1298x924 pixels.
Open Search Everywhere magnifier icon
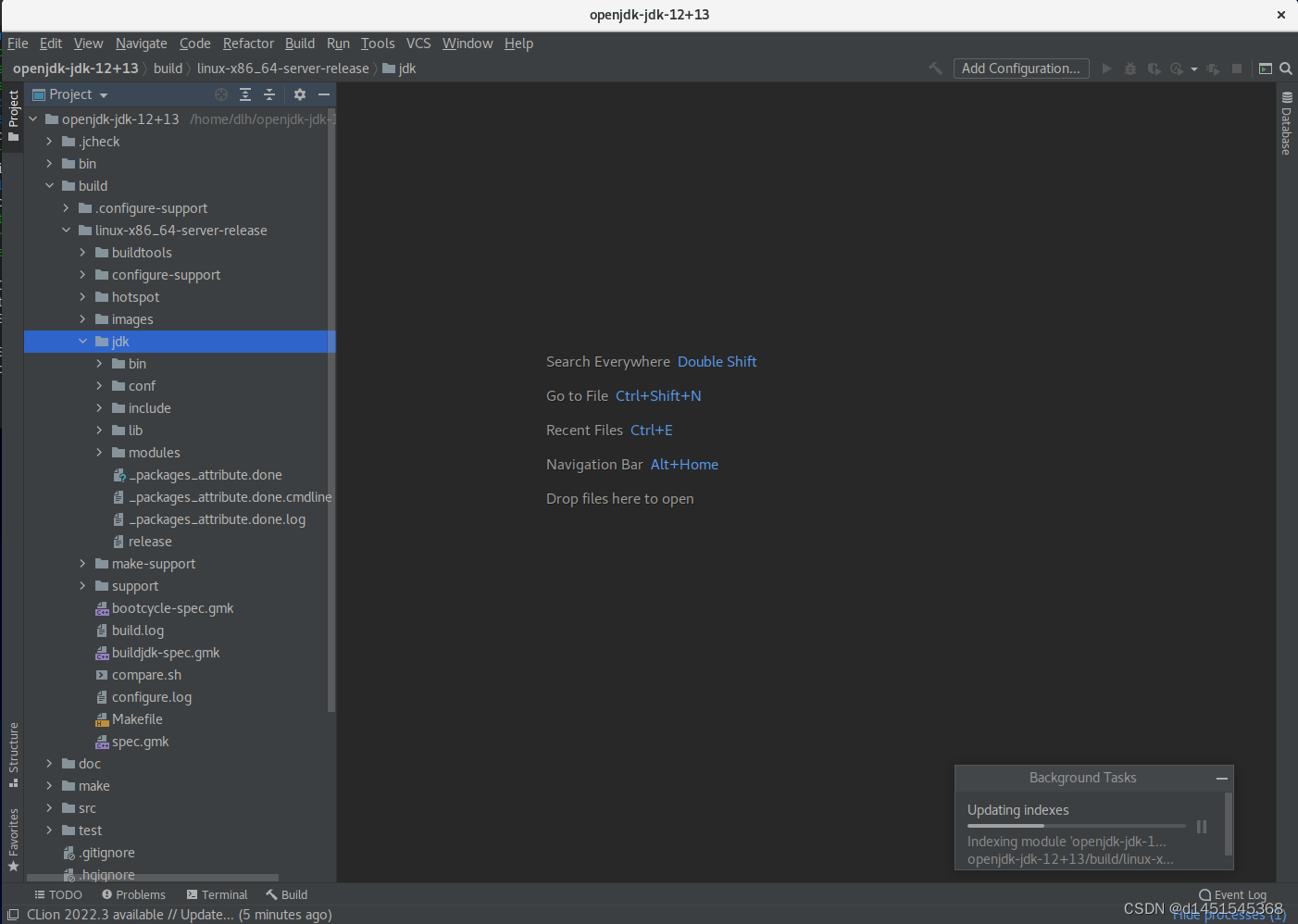click(x=1286, y=69)
